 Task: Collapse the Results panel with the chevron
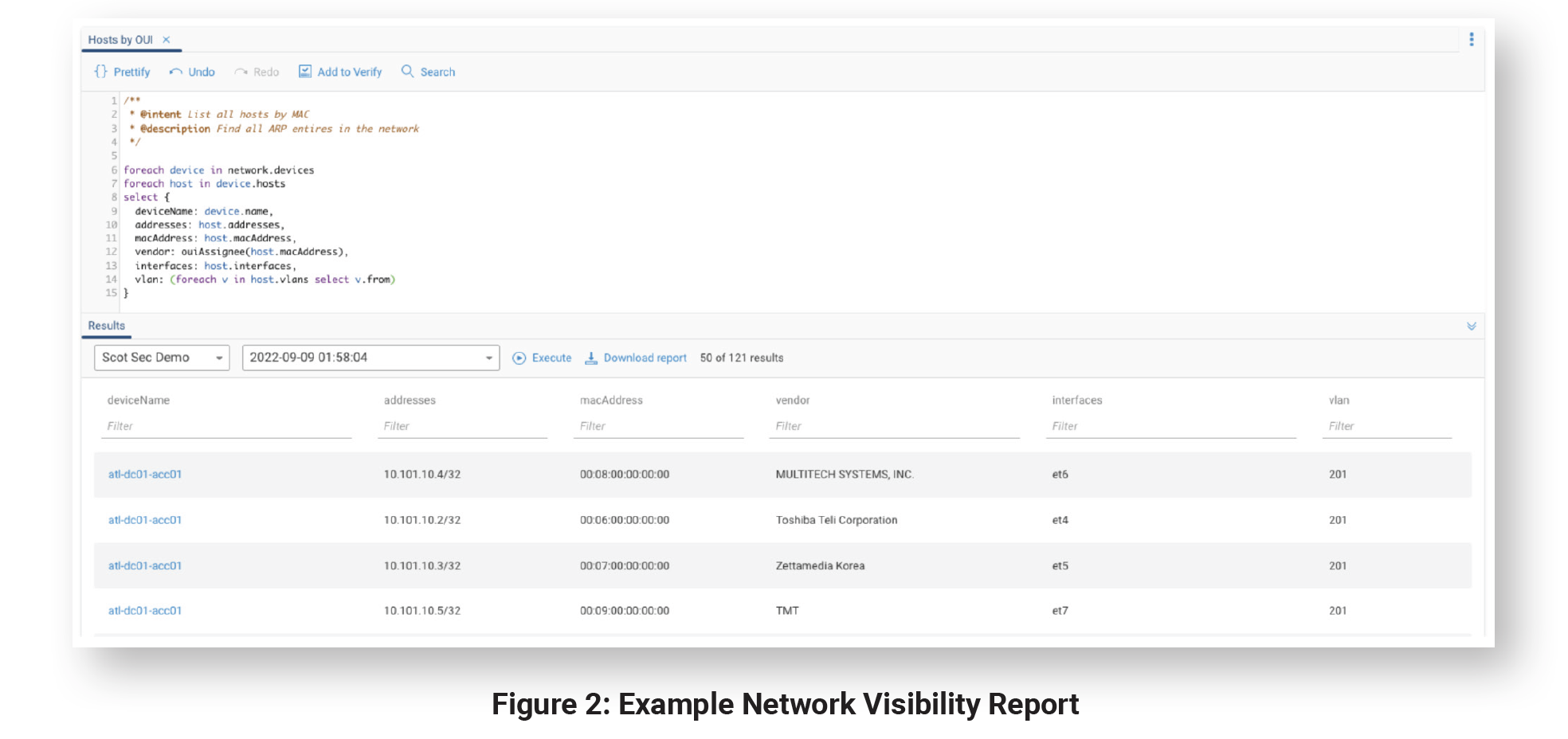pos(1471,326)
